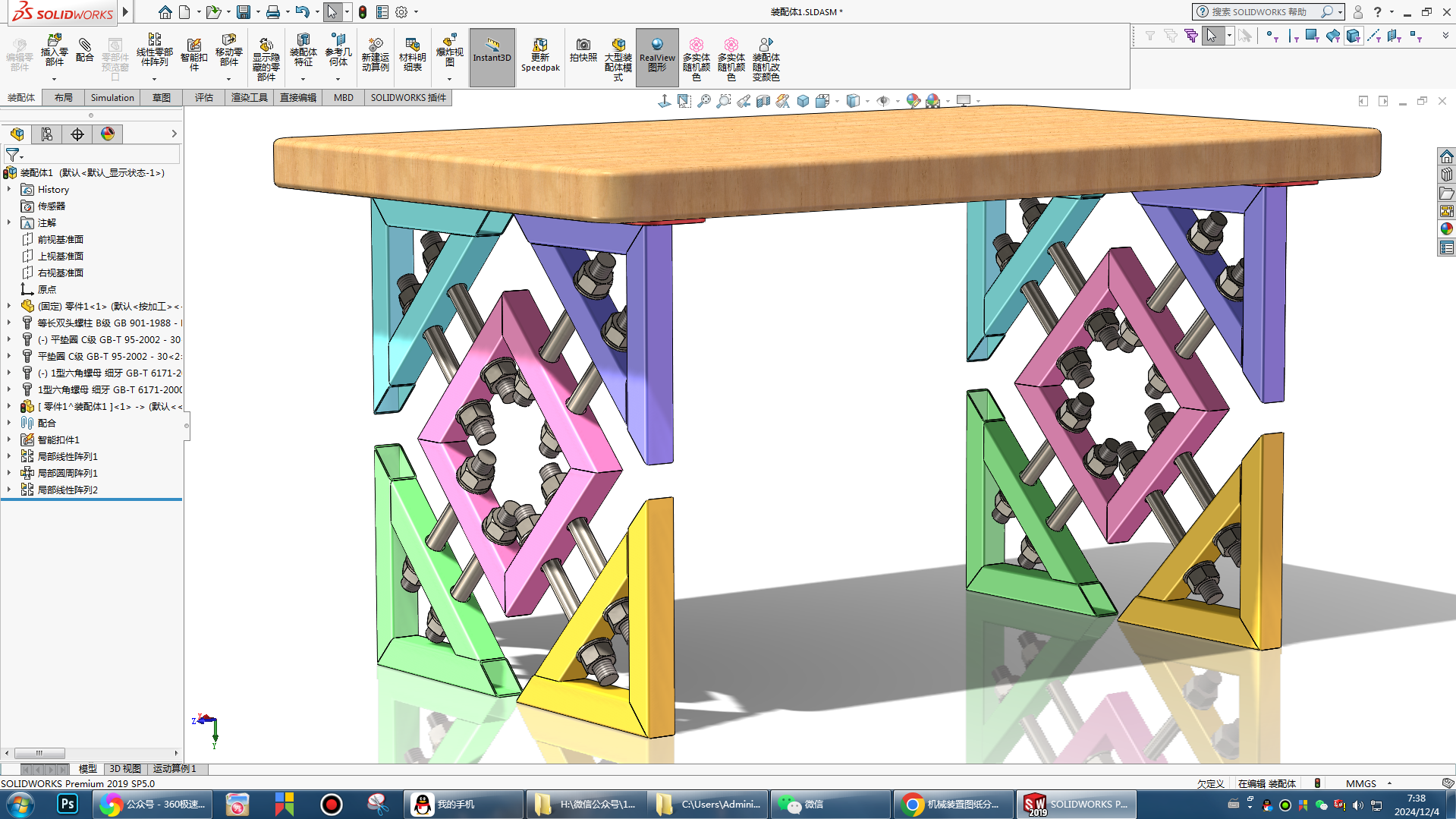
Task: Switch to the Simulation tab
Action: point(112,97)
